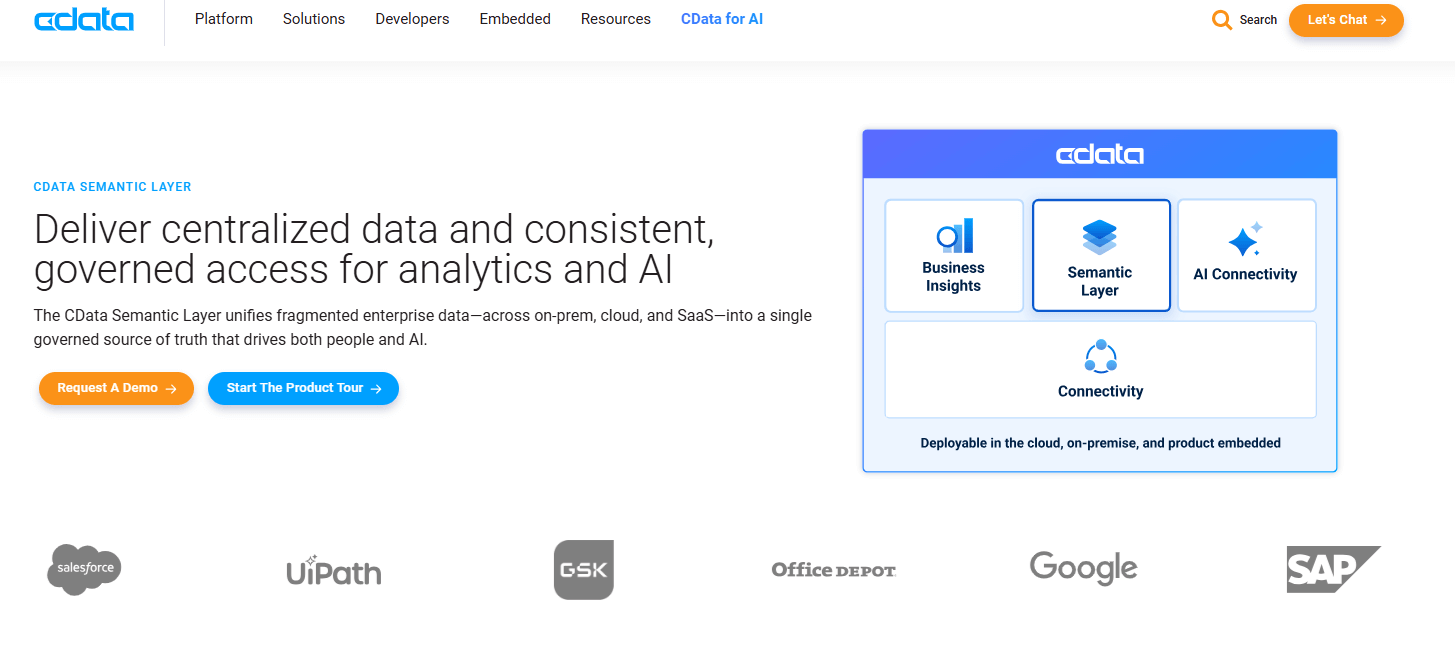1455x664 pixels.
Task: Open the Solutions menu
Action: [x=313, y=19]
